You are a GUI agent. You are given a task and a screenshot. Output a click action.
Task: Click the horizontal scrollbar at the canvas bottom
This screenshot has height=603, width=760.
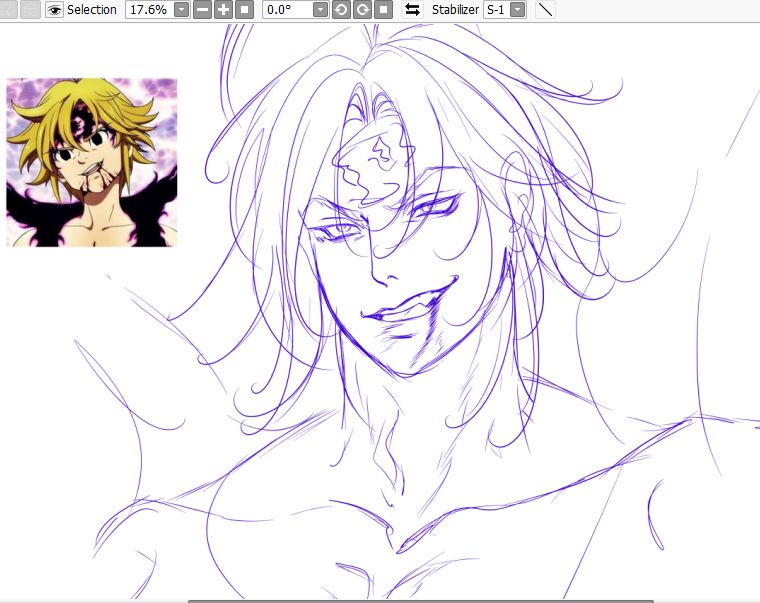pos(421,601)
